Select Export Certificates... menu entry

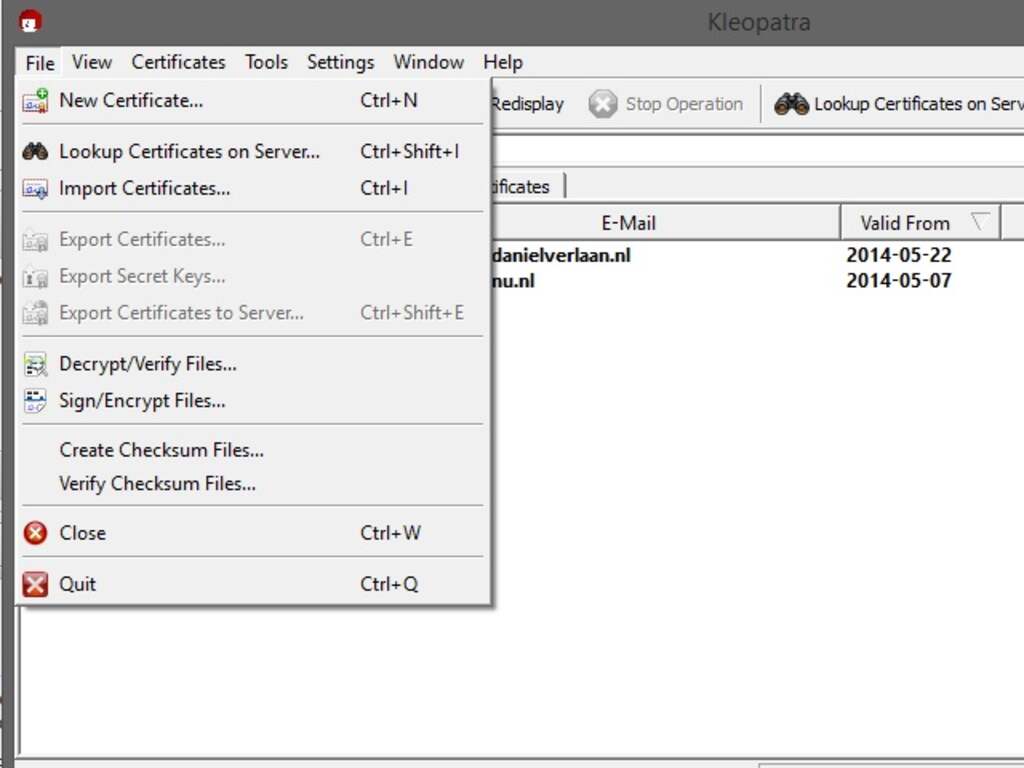[x=253, y=240]
